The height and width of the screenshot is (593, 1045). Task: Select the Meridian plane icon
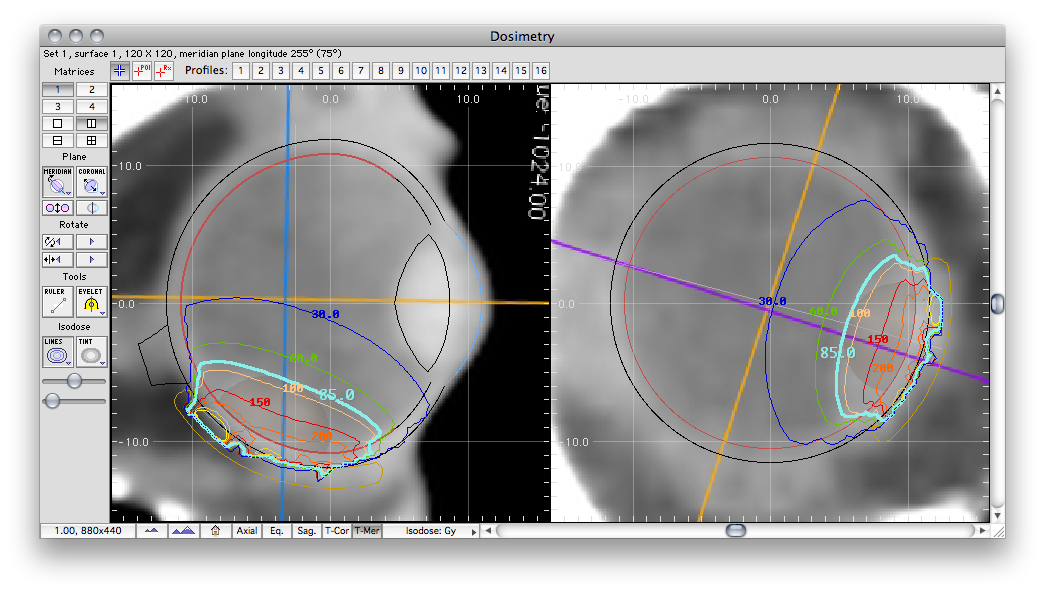[x=57, y=181]
